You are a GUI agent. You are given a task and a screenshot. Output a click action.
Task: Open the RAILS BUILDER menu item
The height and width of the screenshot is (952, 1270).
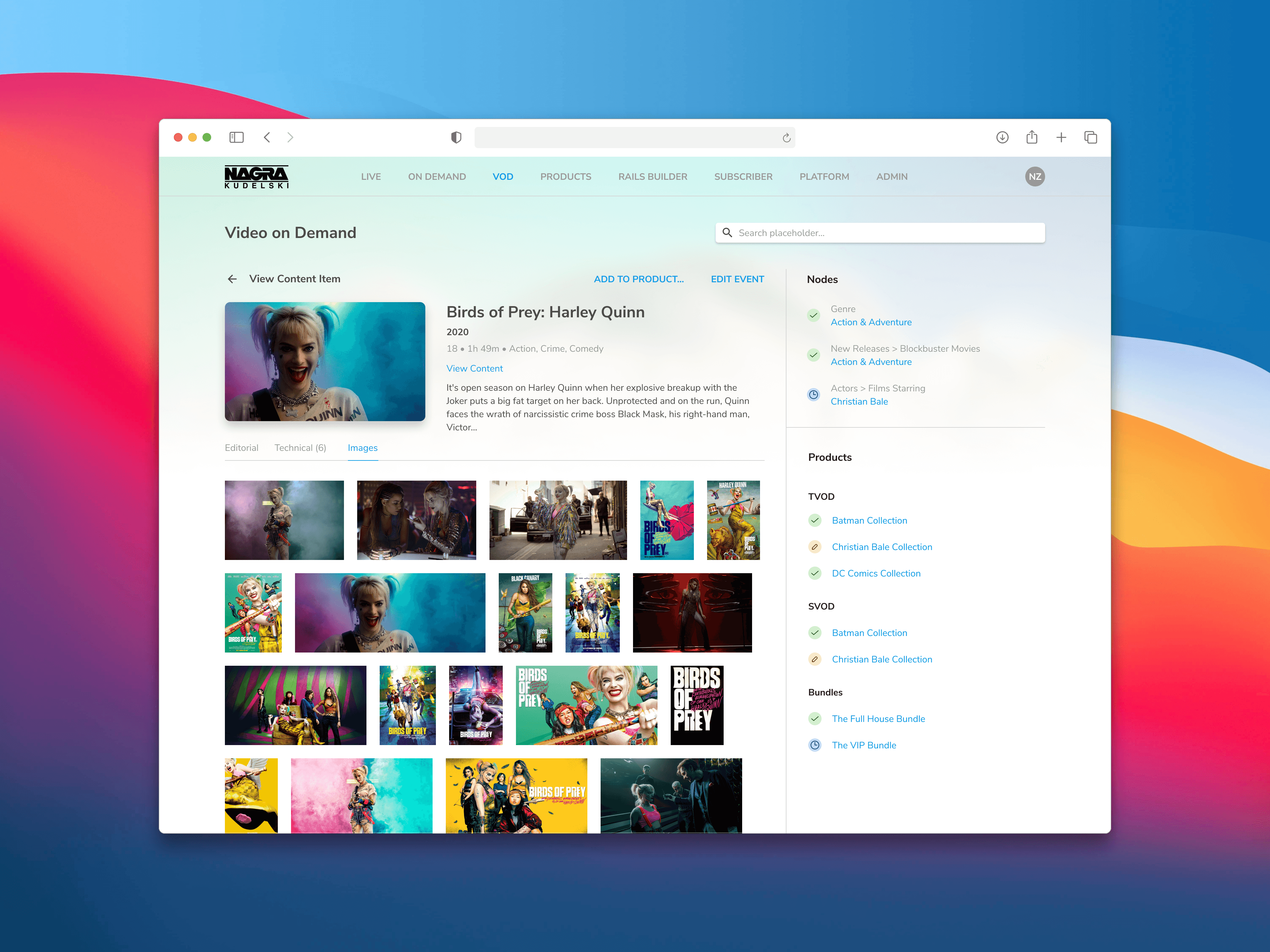[x=652, y=177]
